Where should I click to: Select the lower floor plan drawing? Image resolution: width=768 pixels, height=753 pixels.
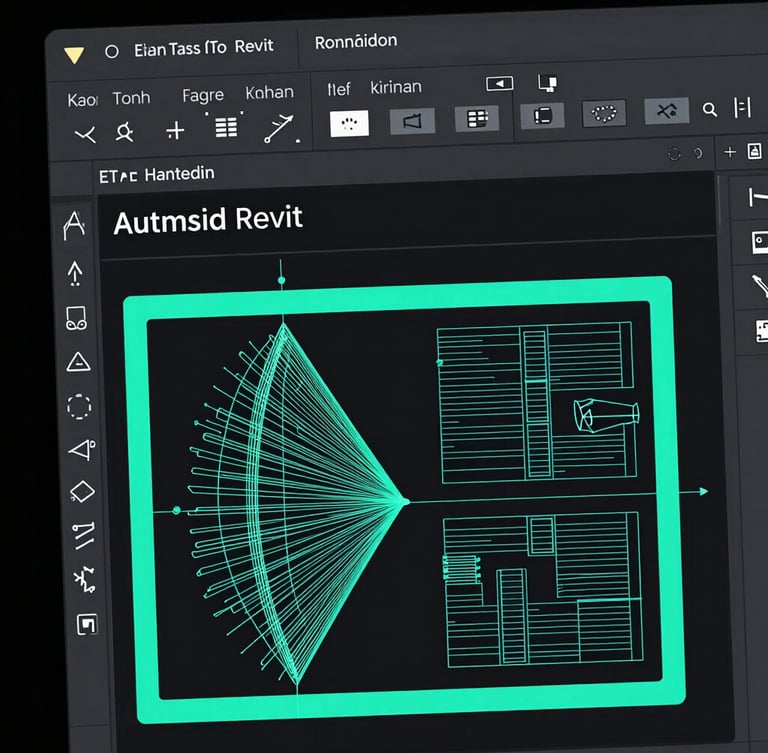point(543,590)
